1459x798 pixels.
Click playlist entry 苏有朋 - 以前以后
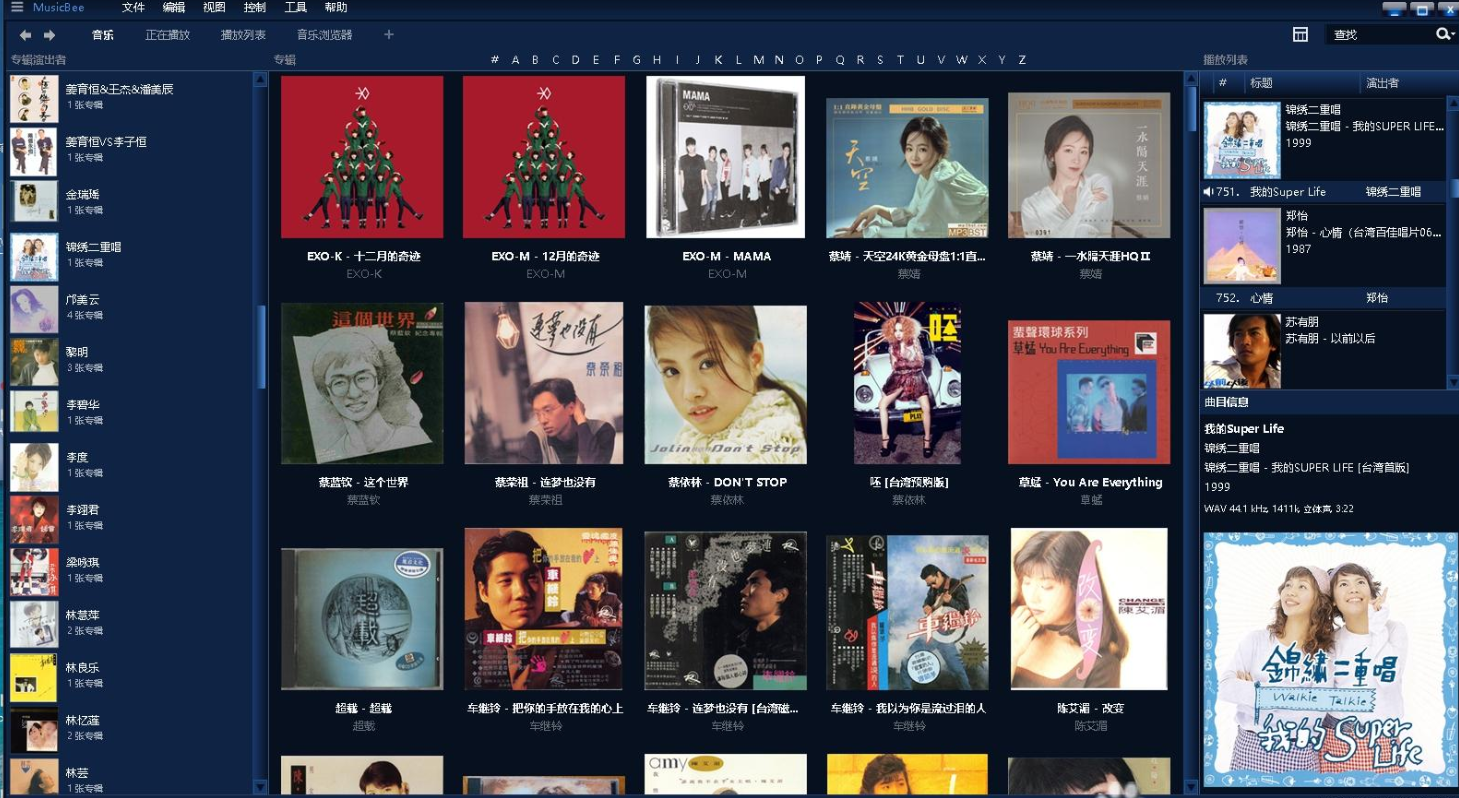point(1324,349)
